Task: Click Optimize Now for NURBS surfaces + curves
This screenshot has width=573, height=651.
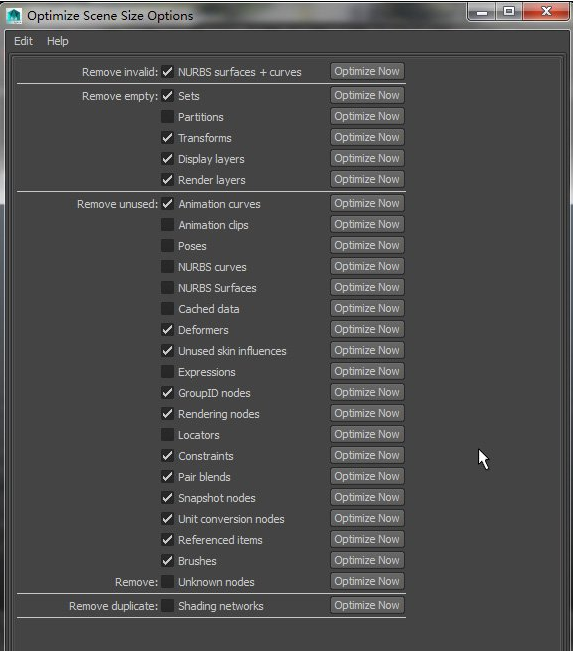Action: [367, 71]
